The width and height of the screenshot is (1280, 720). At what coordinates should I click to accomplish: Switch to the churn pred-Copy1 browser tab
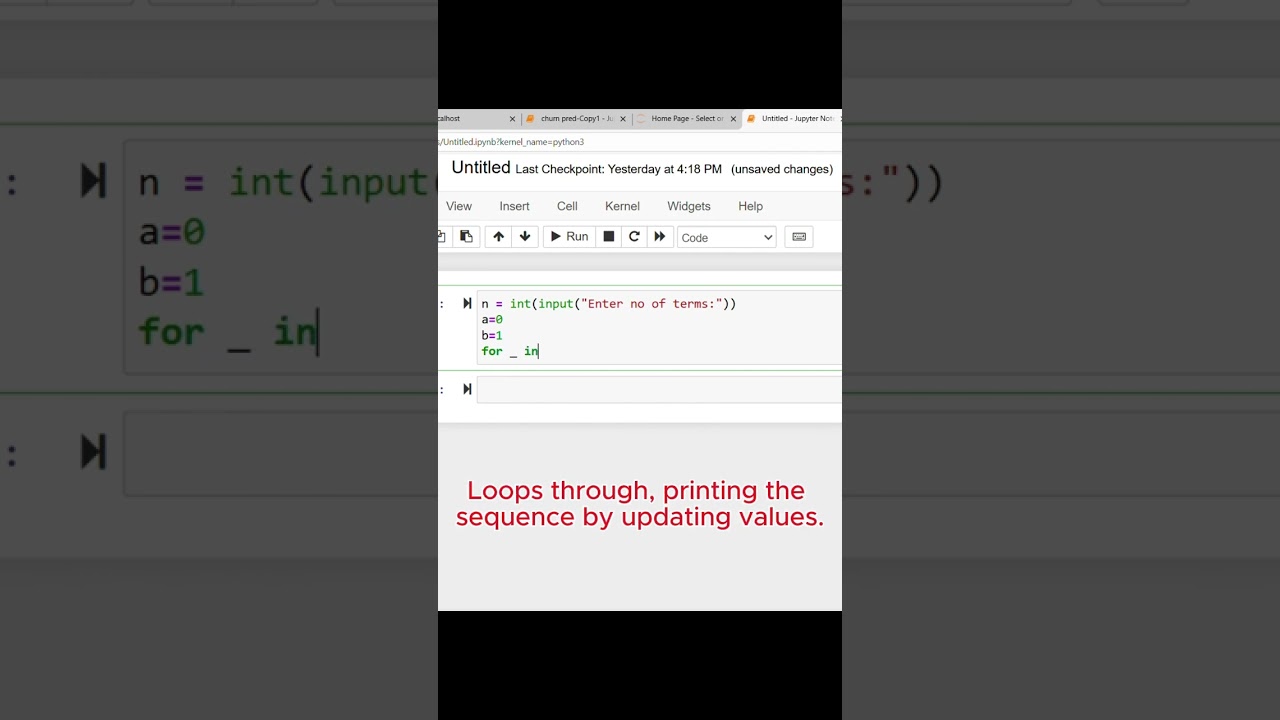click(x=575, y=119)
